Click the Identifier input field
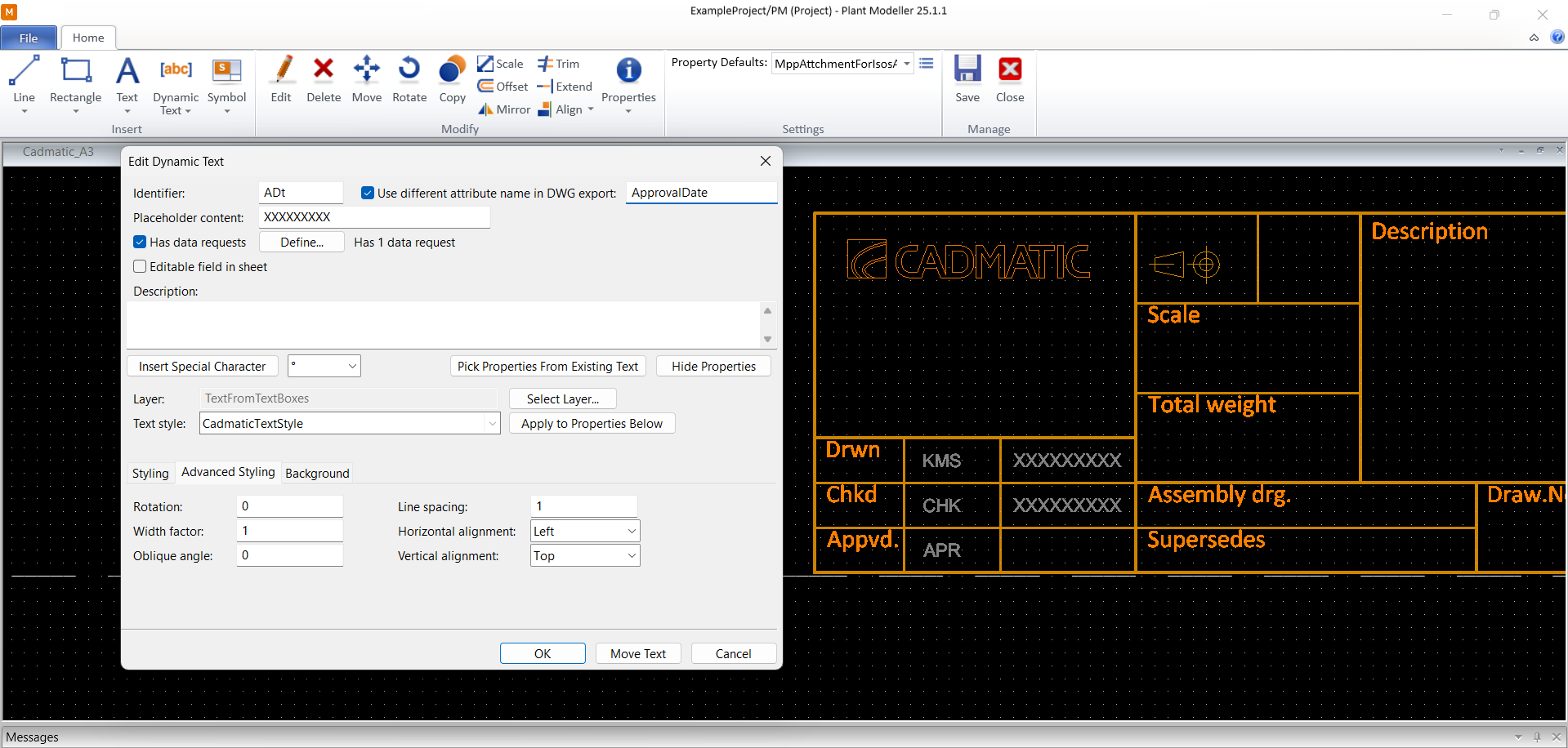The image size is (1568, 748). (301, 193)
